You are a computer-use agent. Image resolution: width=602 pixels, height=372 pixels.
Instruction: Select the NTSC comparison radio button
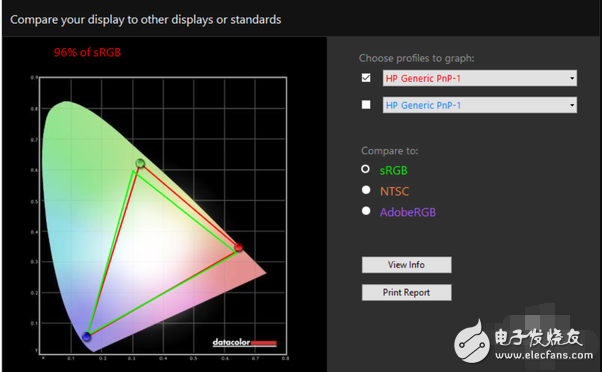[x=366, y=190]
